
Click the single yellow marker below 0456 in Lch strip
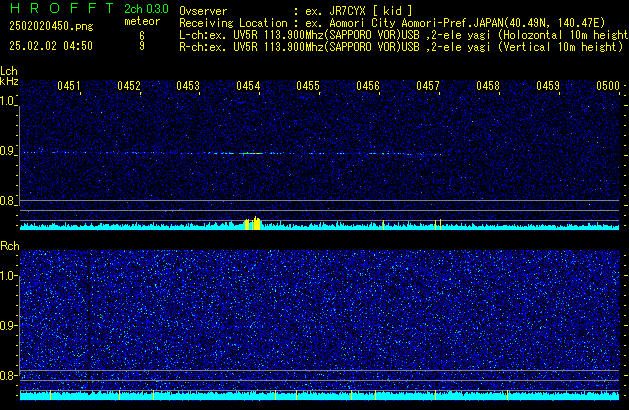[383, 225]
